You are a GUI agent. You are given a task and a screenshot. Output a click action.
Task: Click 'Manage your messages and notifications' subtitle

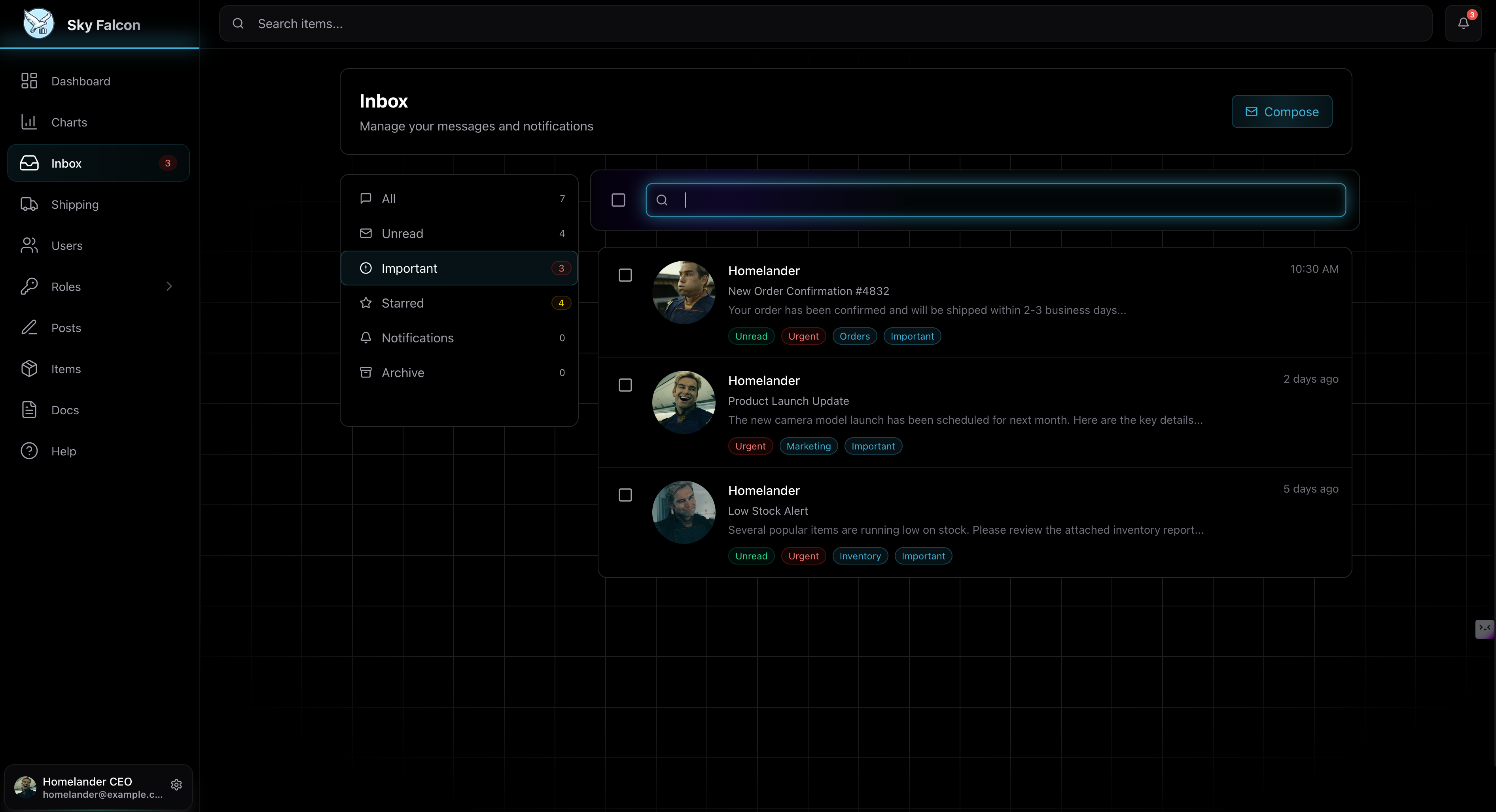click(476, 126)
